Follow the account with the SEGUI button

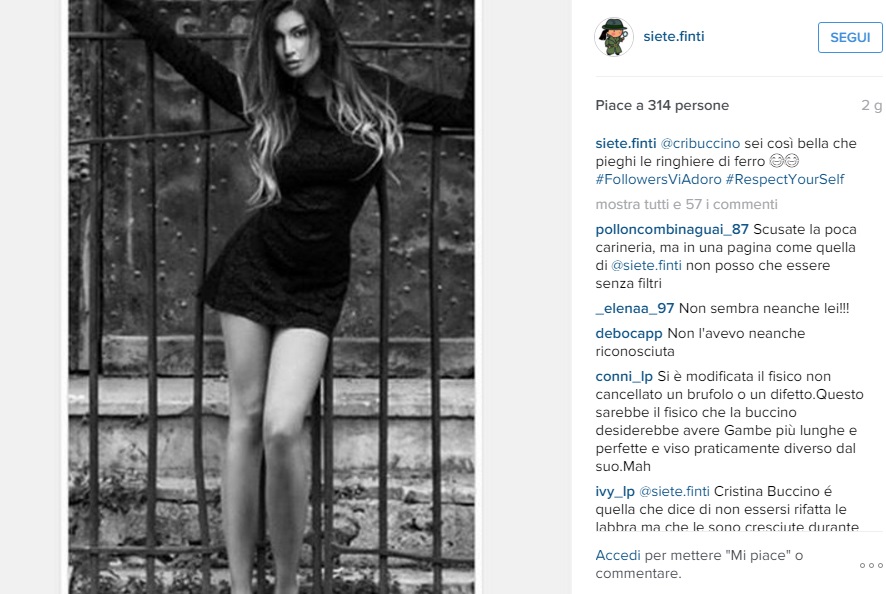pyautogui.click(x=850, y=37)
